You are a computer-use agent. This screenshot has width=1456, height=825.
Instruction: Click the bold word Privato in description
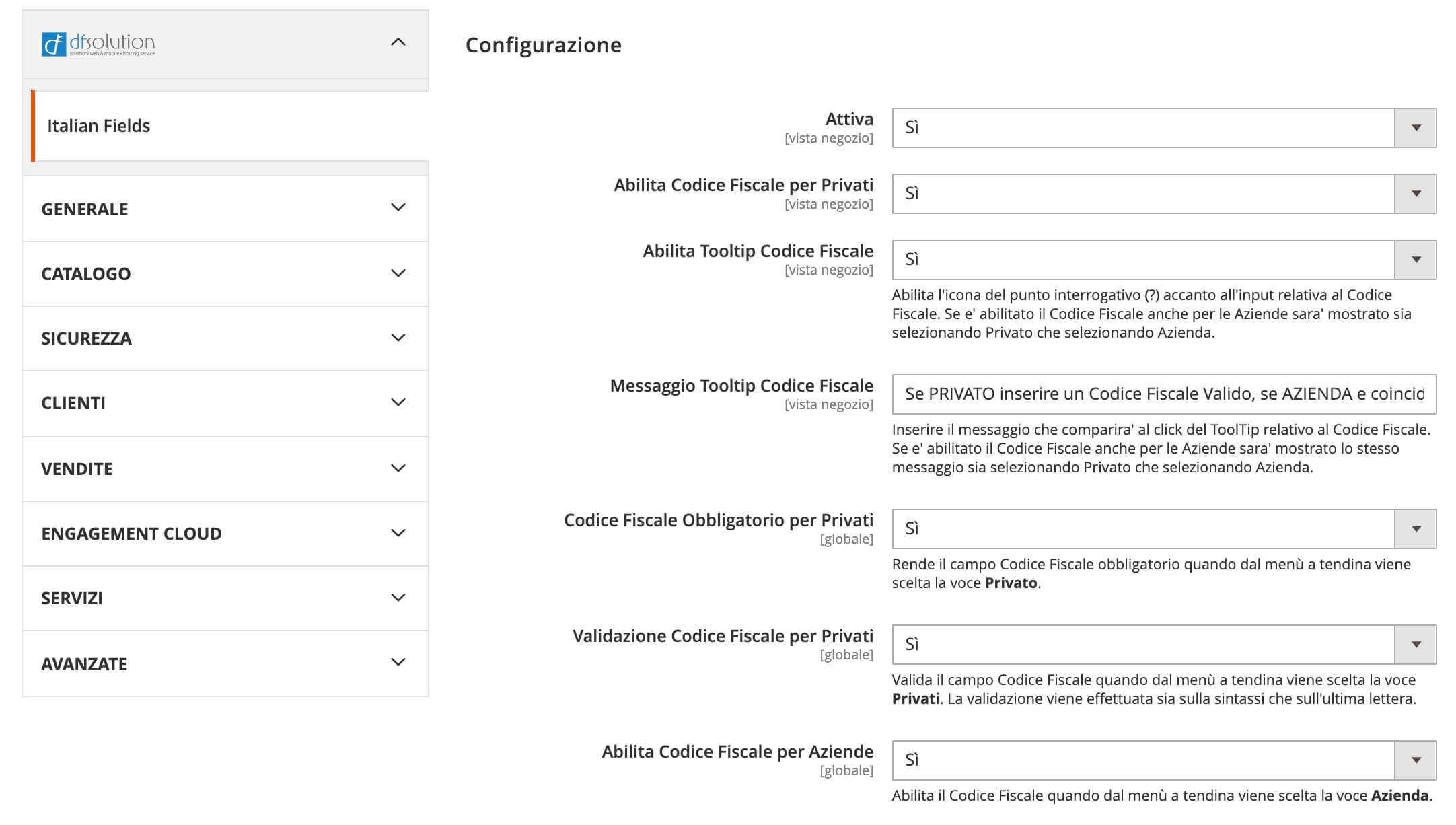click(1011, 583)
